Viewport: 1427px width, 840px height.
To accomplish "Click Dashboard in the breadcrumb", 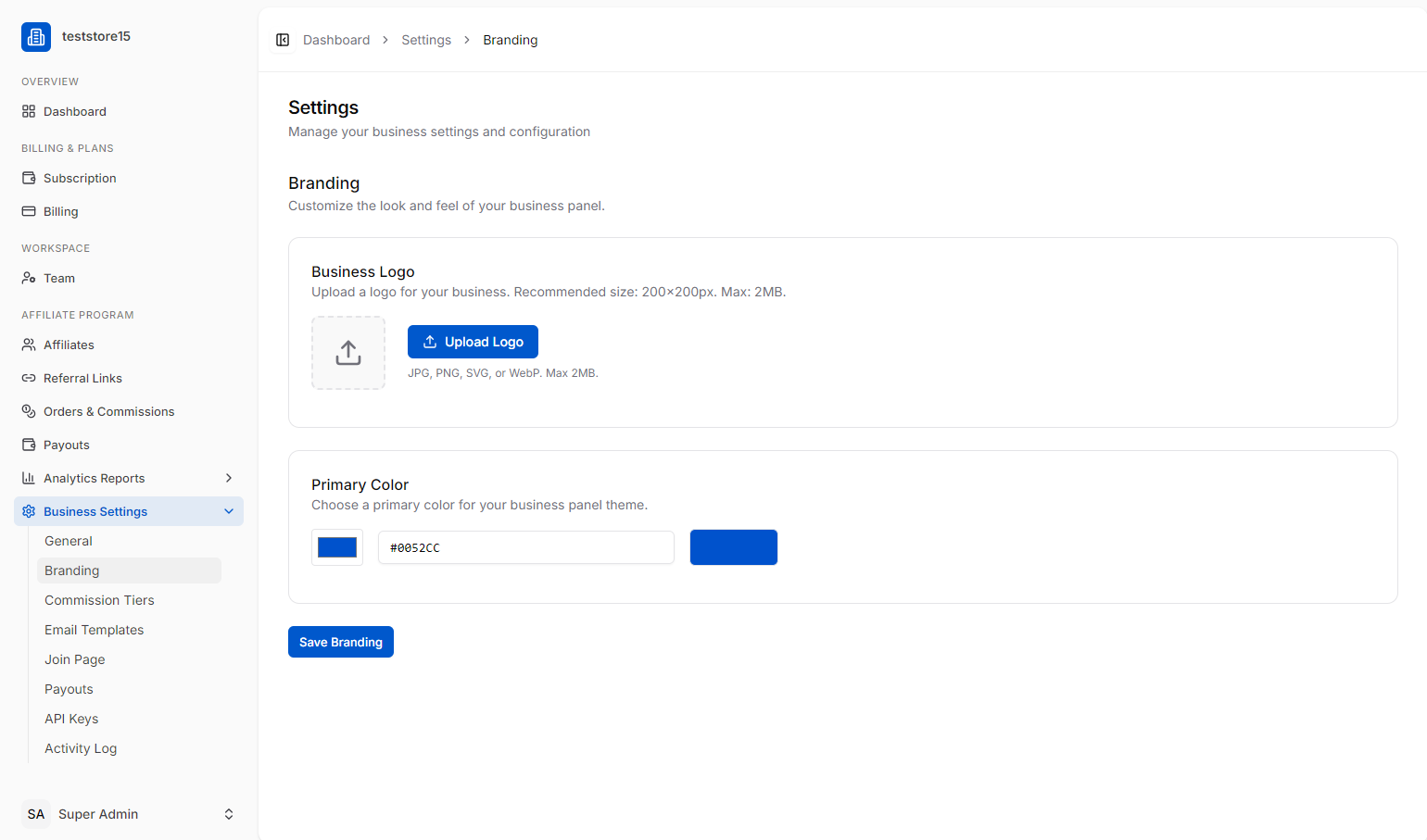I will tap(336, 40).
